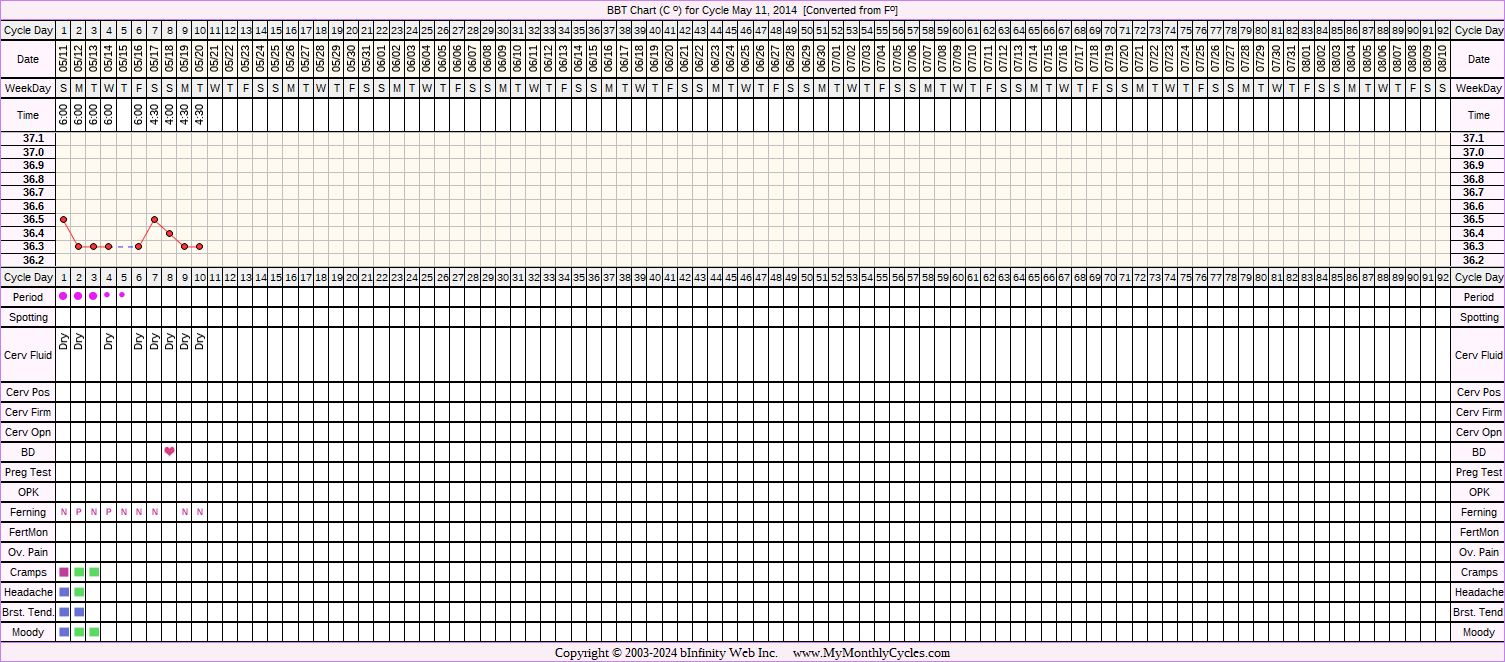Click the blue Brst. Tend. square on day 2

tap(79, 612)
